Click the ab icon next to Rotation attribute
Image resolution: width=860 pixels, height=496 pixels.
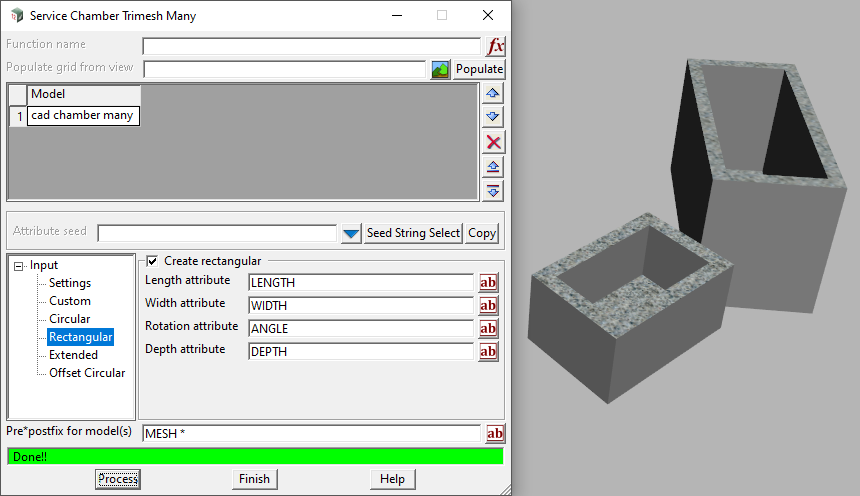point(488,329)
